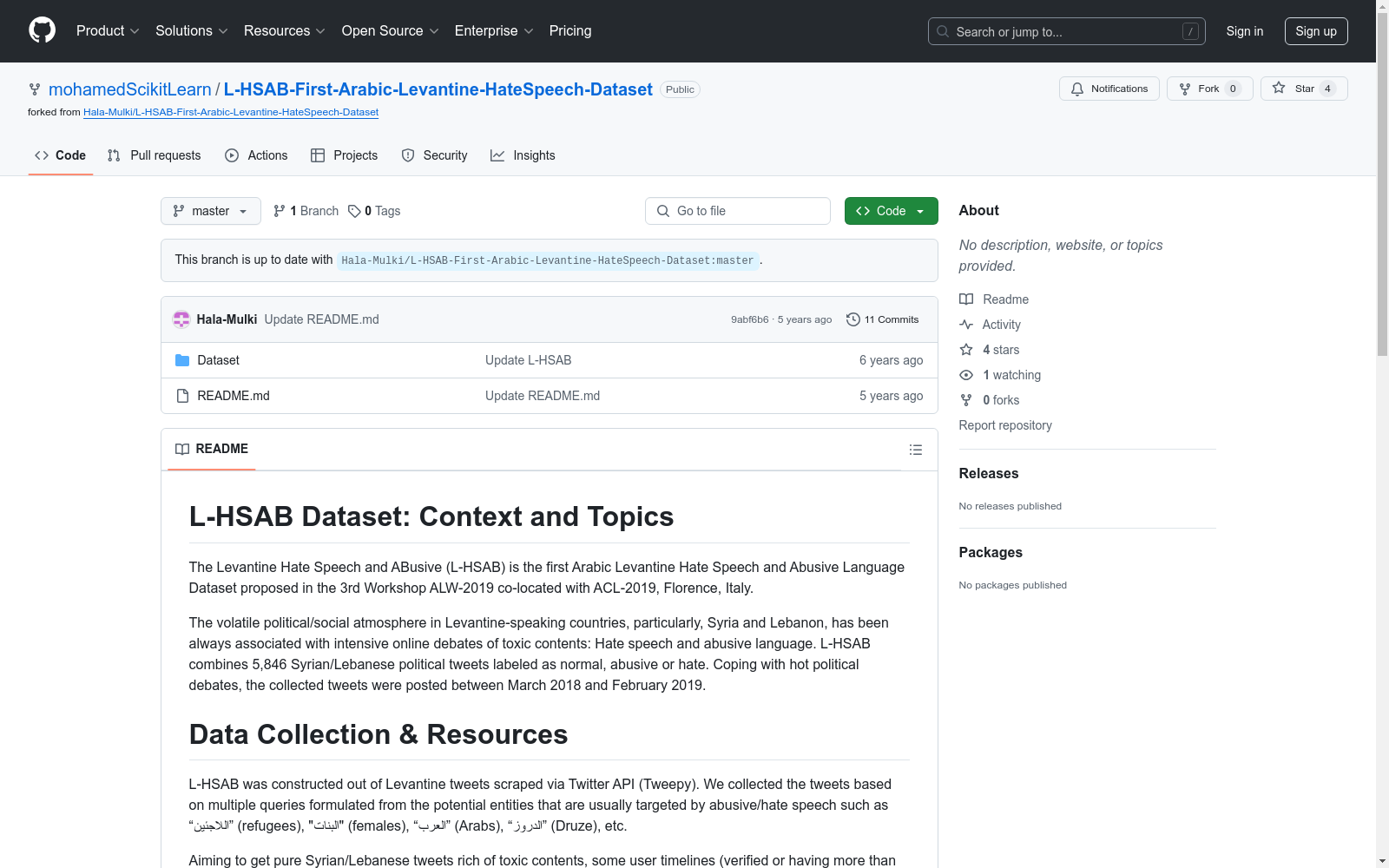Switch to the Code tab

(x=61, y=155)
